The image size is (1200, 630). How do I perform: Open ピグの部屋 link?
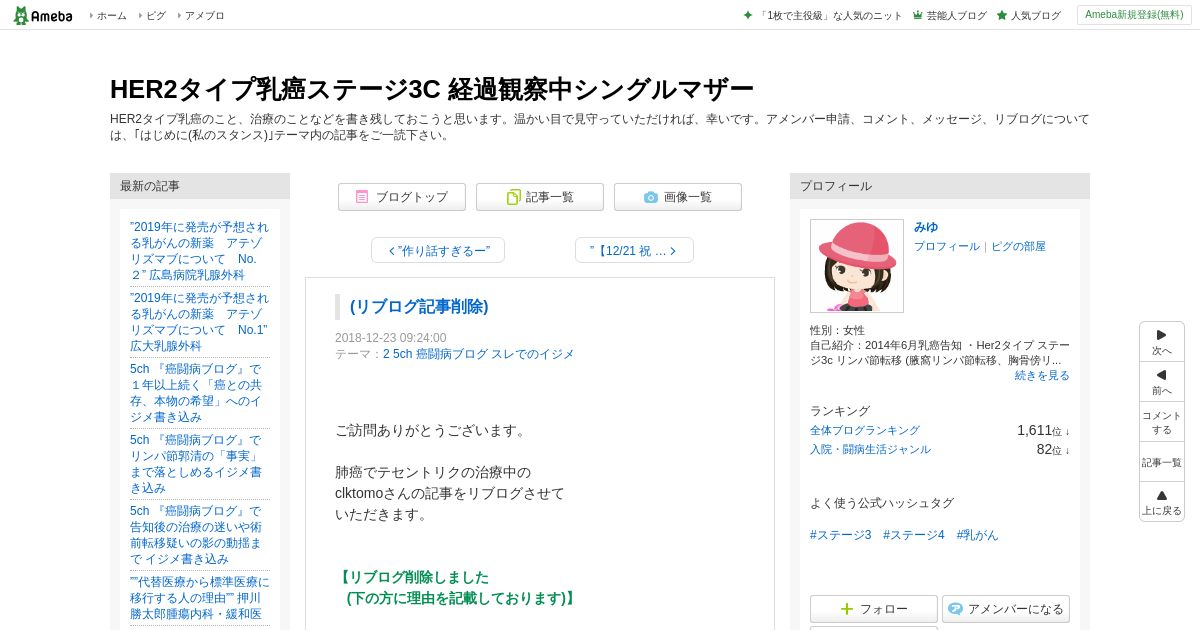point(1018,246)
